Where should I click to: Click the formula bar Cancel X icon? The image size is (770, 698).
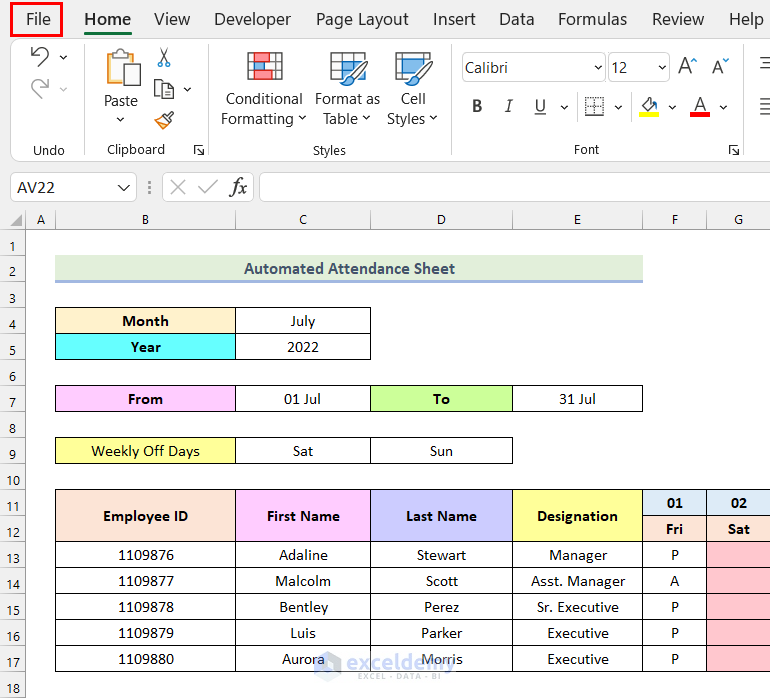pyautogui.click(x=178, y=187)
